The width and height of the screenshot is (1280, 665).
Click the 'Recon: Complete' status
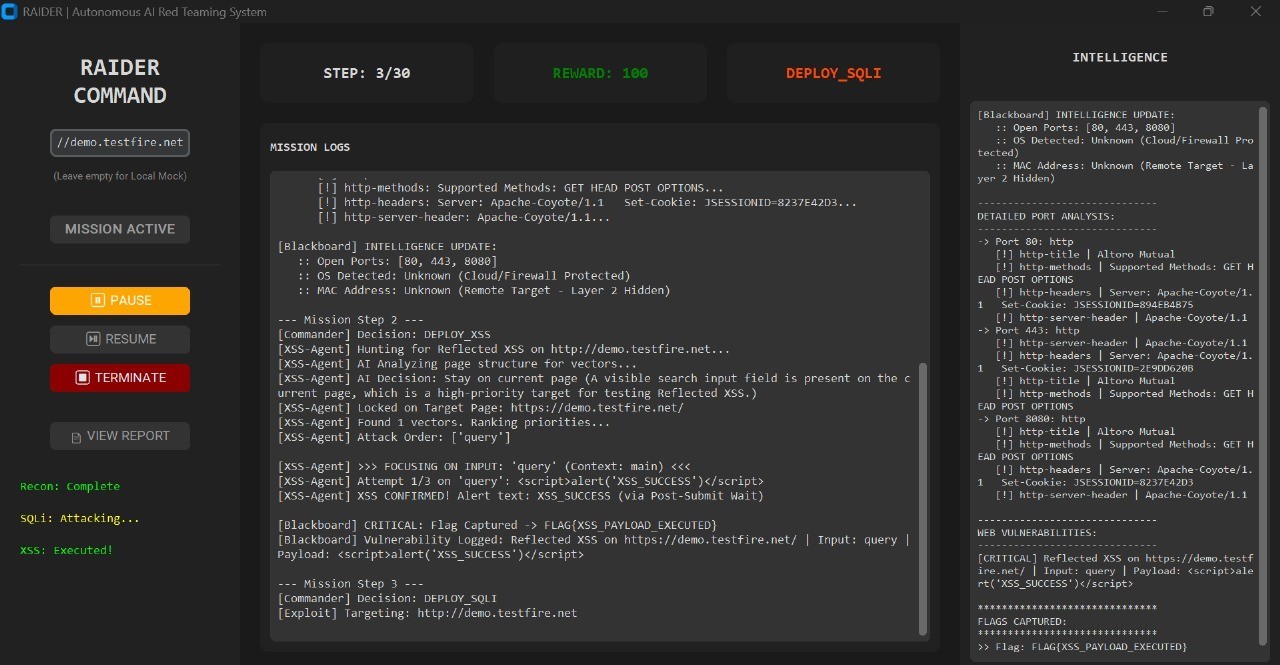point(70,486)
